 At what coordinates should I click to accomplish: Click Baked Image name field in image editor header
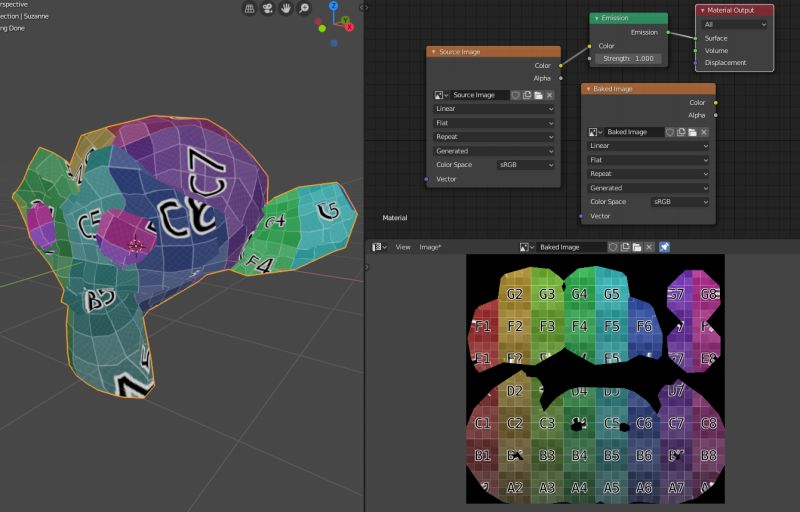pos(571,247)
